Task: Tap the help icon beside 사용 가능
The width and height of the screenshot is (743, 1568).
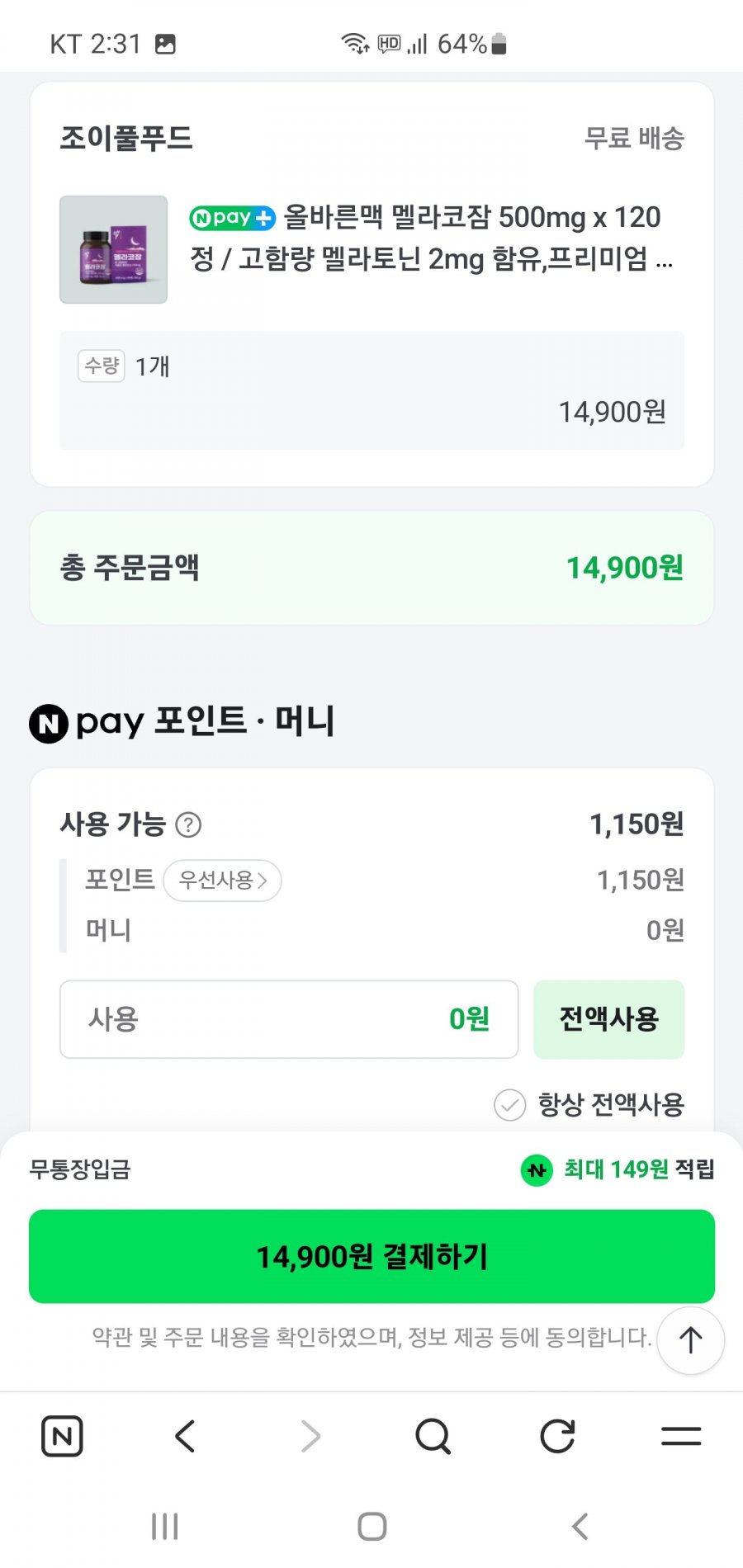Action: (188, 824)
